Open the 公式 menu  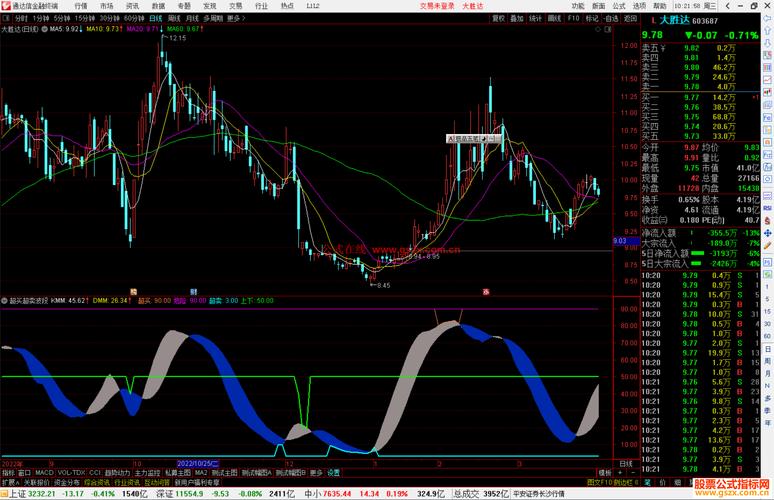(619, 6)
